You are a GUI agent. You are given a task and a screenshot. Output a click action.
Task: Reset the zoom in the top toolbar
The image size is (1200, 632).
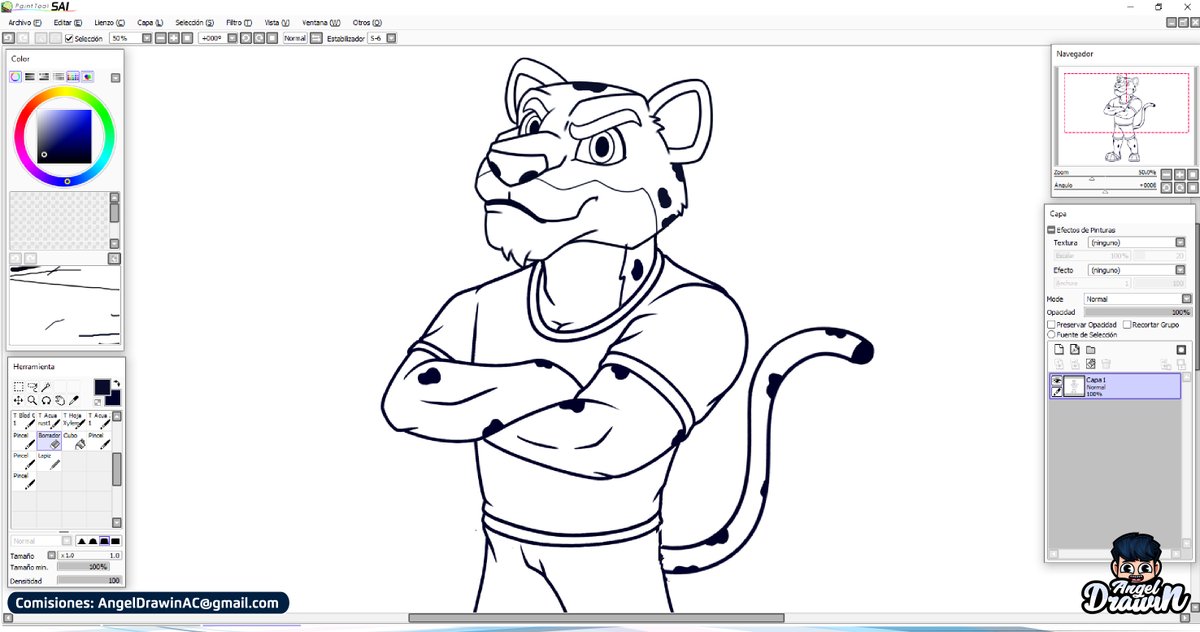tap(187, 39)
